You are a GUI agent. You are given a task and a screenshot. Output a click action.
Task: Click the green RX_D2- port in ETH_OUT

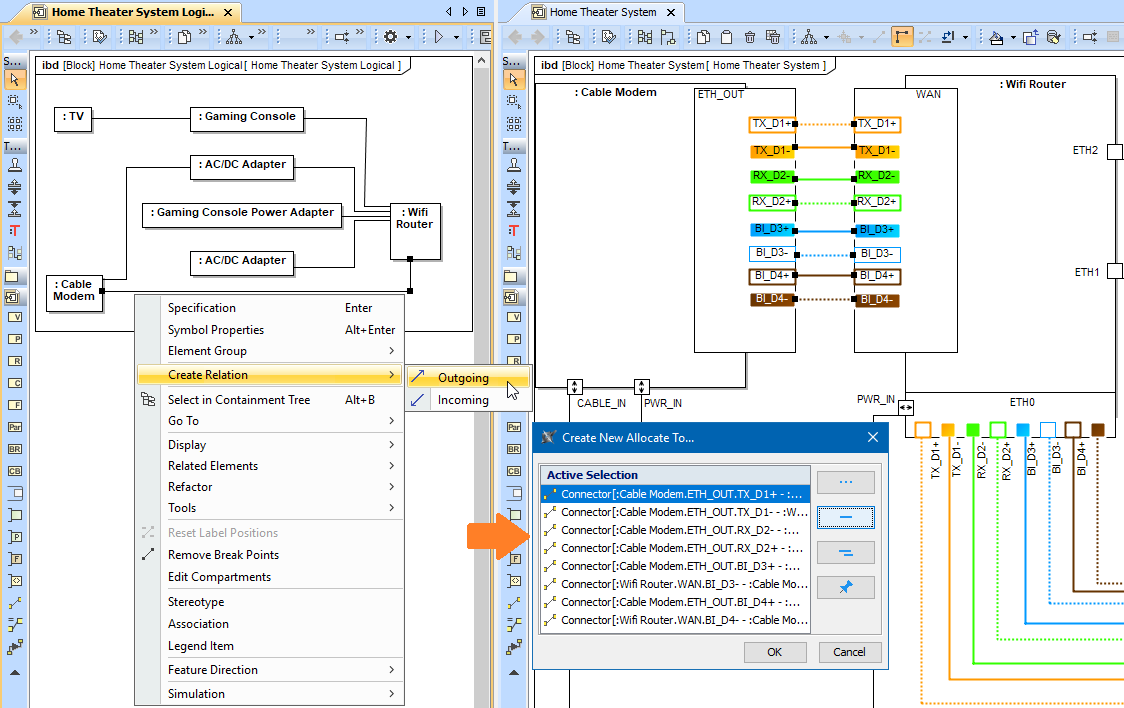point(772,176)
